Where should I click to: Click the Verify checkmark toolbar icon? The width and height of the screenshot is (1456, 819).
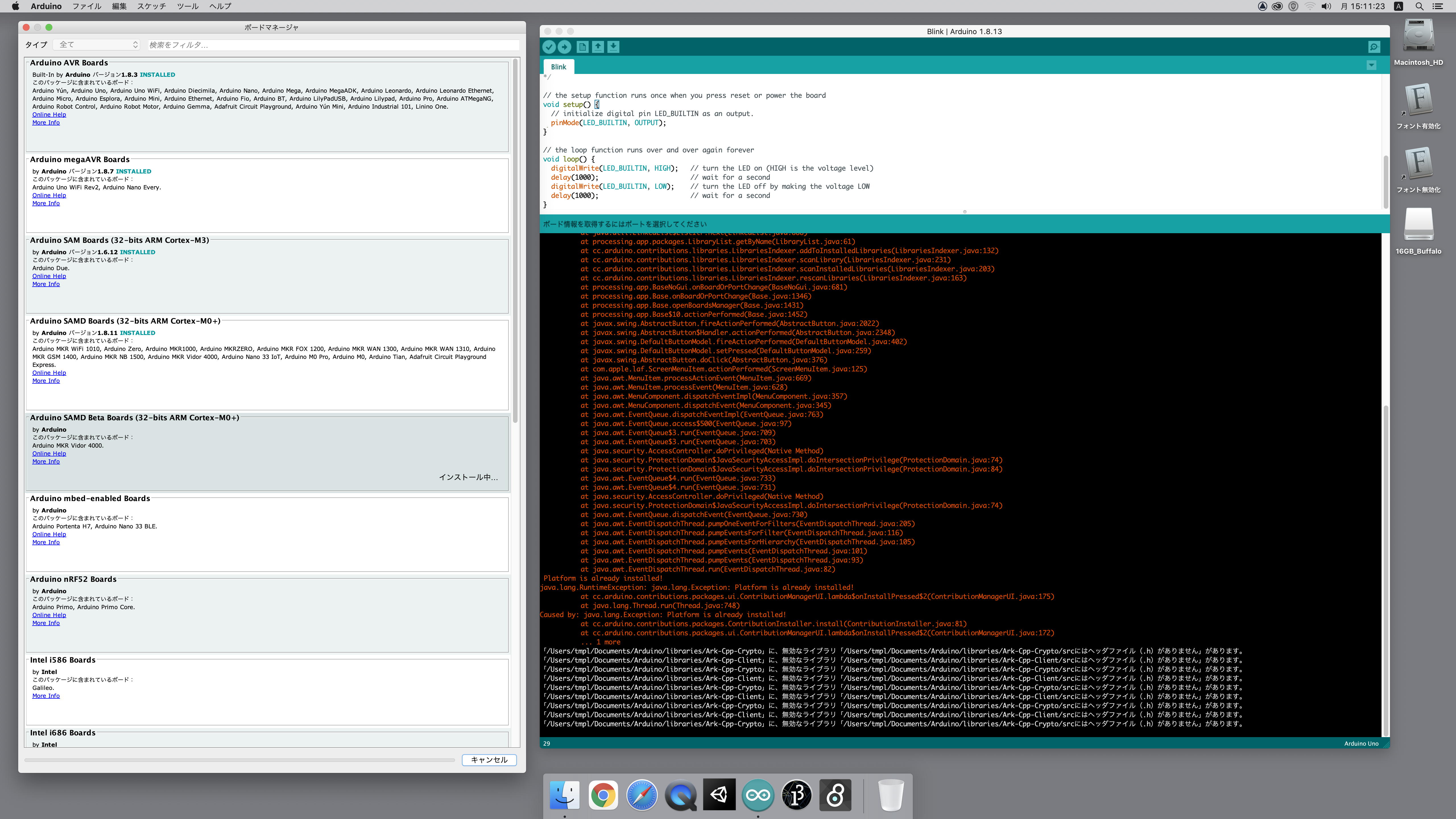coord(549,47)
